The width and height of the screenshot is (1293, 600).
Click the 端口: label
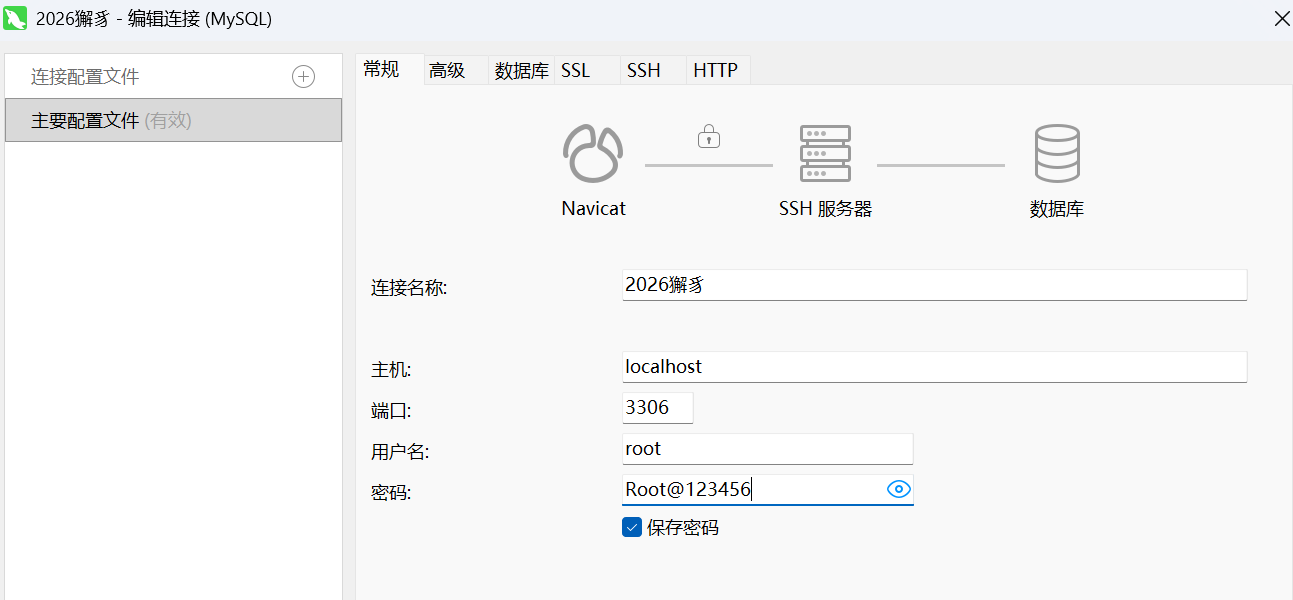(x=391, y=411)
